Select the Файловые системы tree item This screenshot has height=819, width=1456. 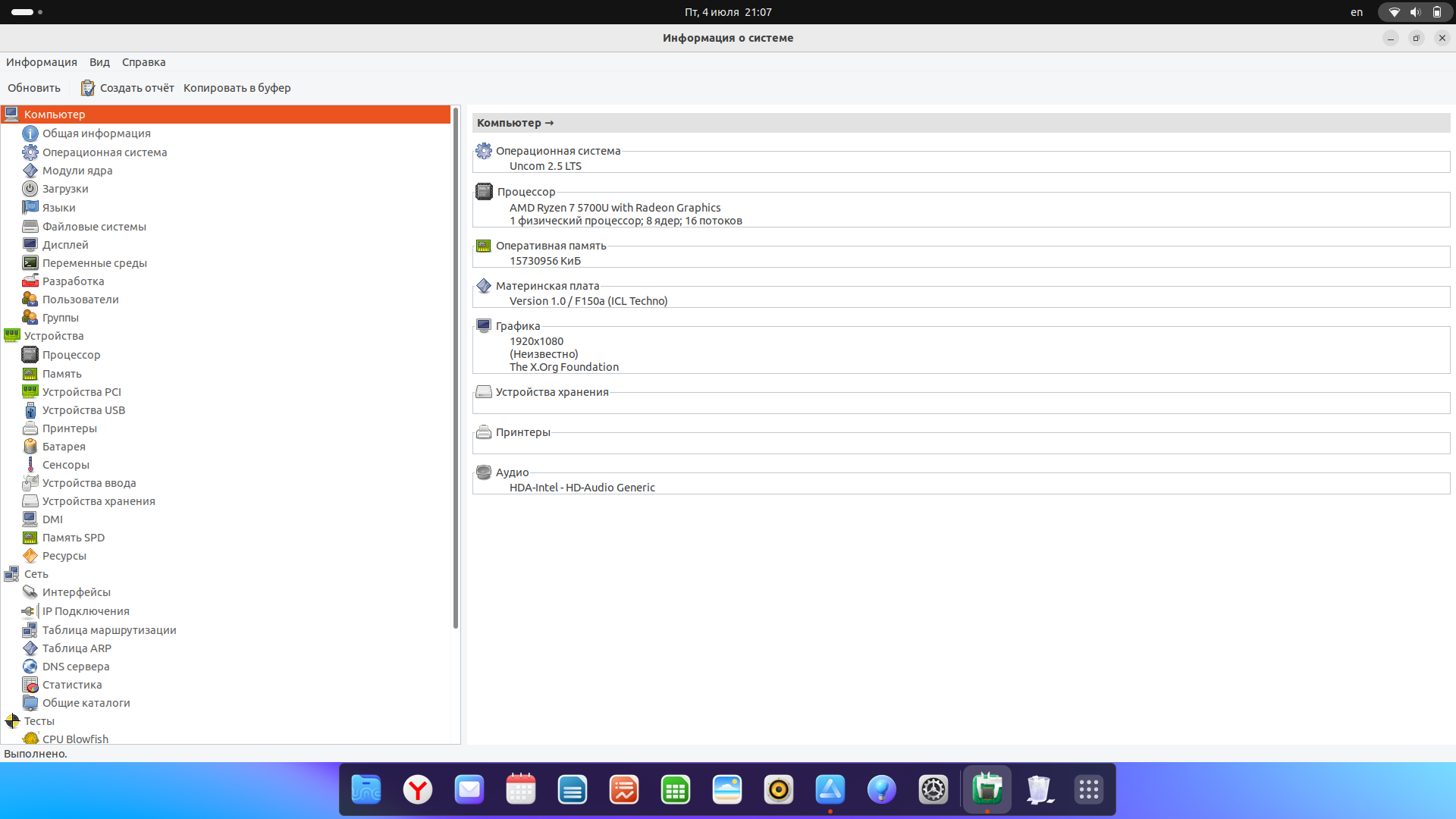[94, 227]
